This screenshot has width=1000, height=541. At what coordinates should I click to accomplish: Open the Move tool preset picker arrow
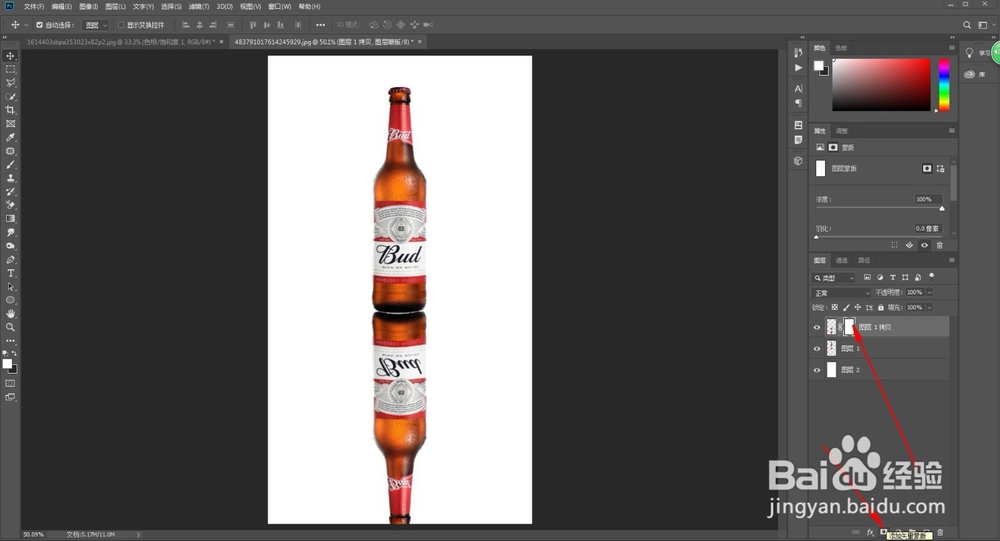click(x=26, y=25)
